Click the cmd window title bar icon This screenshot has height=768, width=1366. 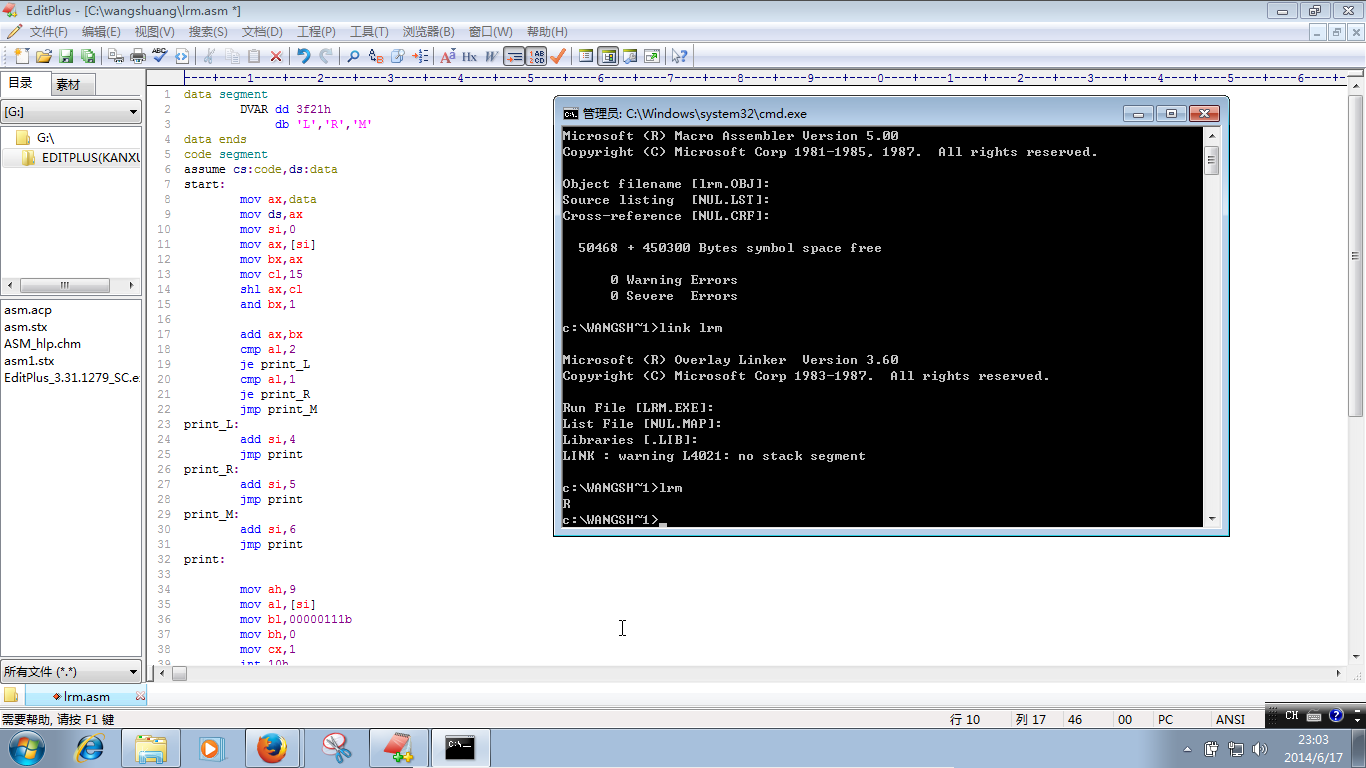coord(571,114)
